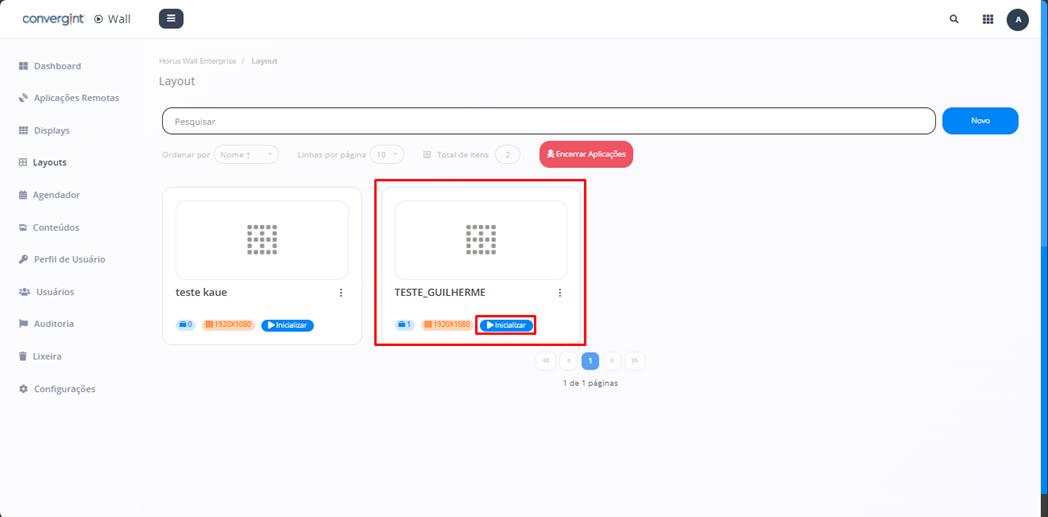Go to next page pagination arrow
Viewport: 1048px width, 517px height.
(x=612, y=361)
